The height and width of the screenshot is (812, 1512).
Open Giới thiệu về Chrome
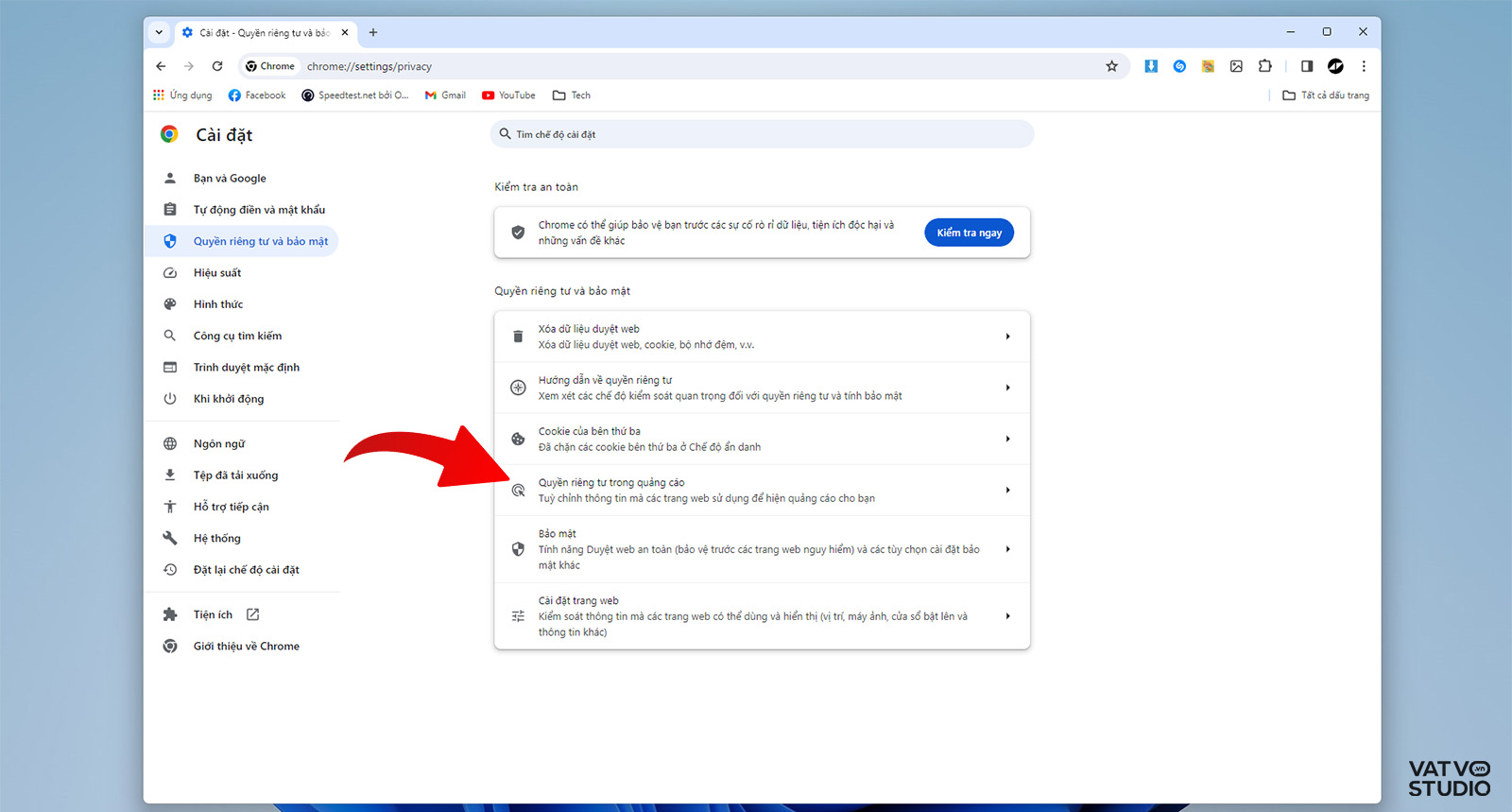tap(242, 647)
